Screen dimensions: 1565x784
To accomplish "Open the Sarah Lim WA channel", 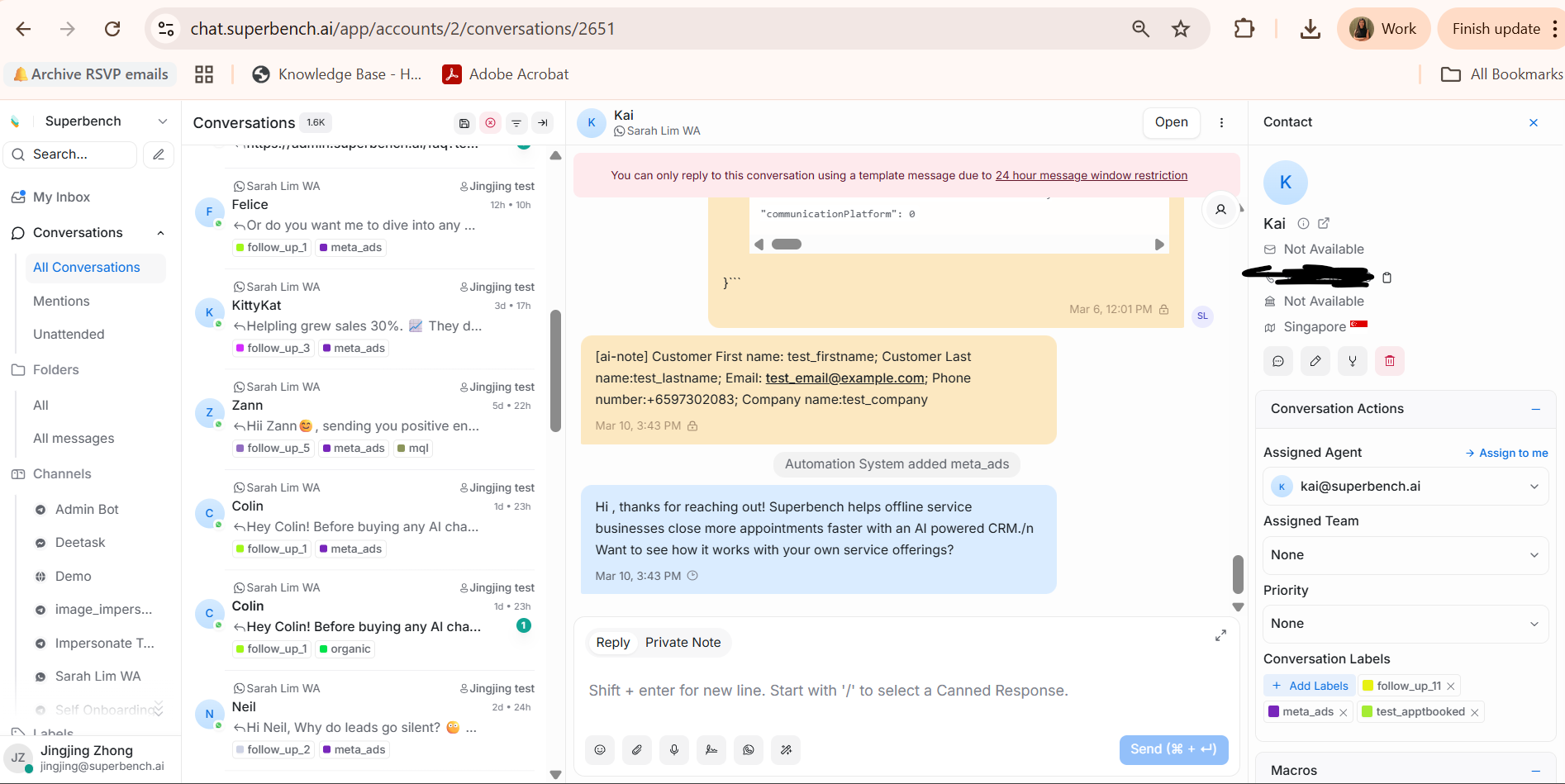I will 98,677.
